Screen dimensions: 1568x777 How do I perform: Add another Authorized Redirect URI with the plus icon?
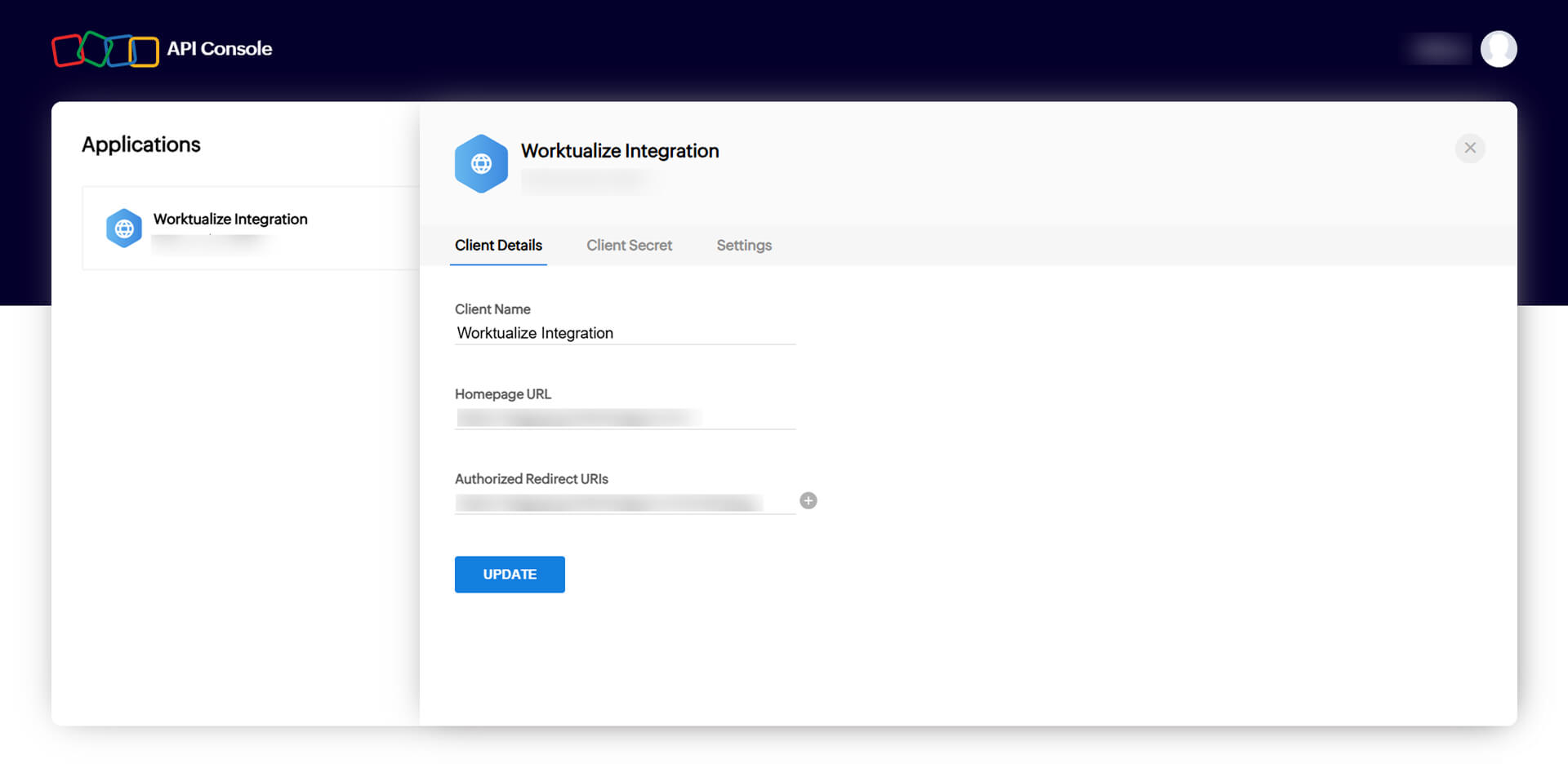[x=808, y=500]
